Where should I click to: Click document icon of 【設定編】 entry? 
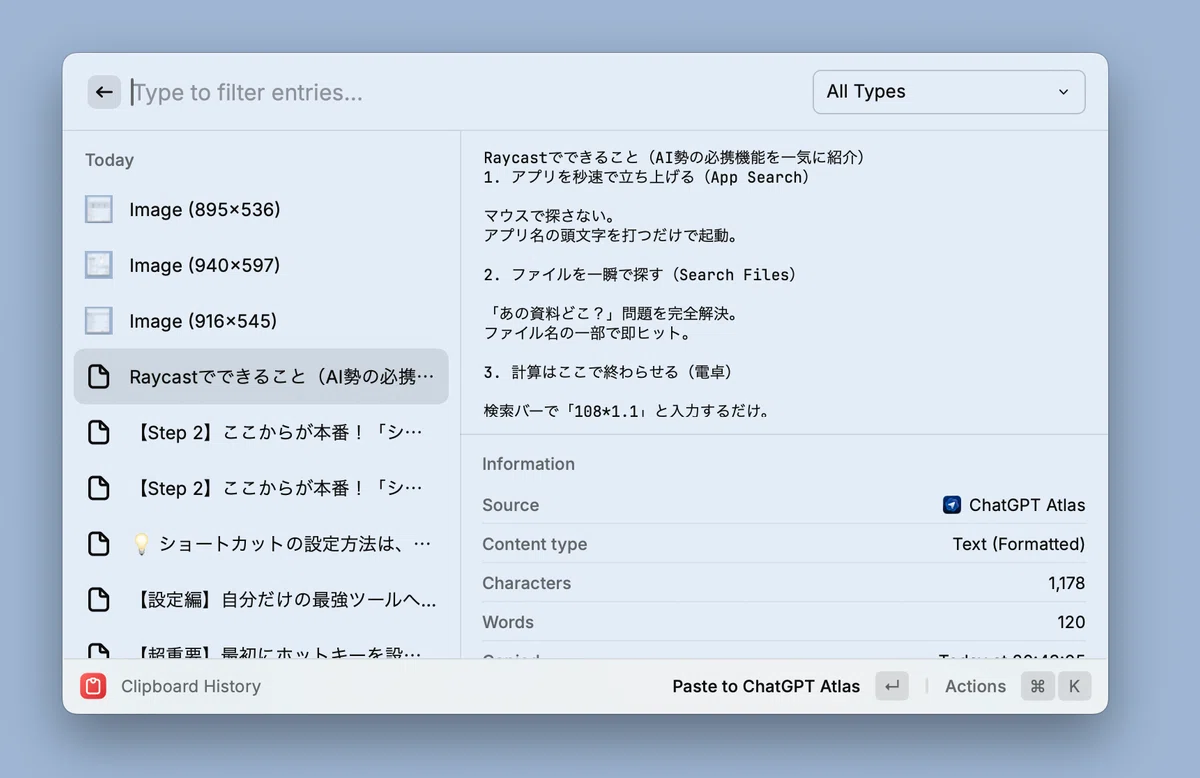coord(99,600)
